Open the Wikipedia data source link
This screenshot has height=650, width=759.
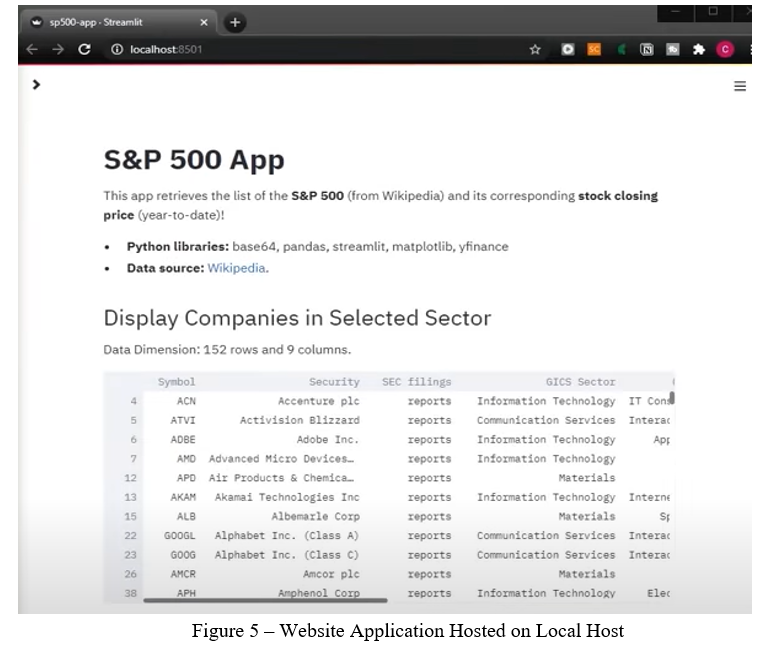(x=236, y=268)
